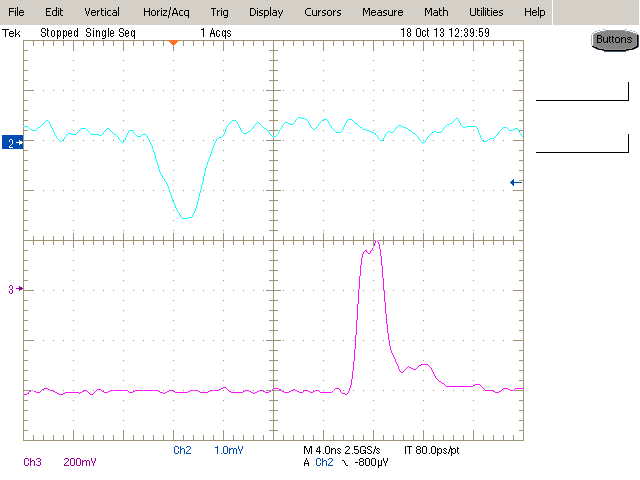Click the Stopped Single Seq status
The height and width of the screenshot is (480, 640).
click(x=88, y=33)
